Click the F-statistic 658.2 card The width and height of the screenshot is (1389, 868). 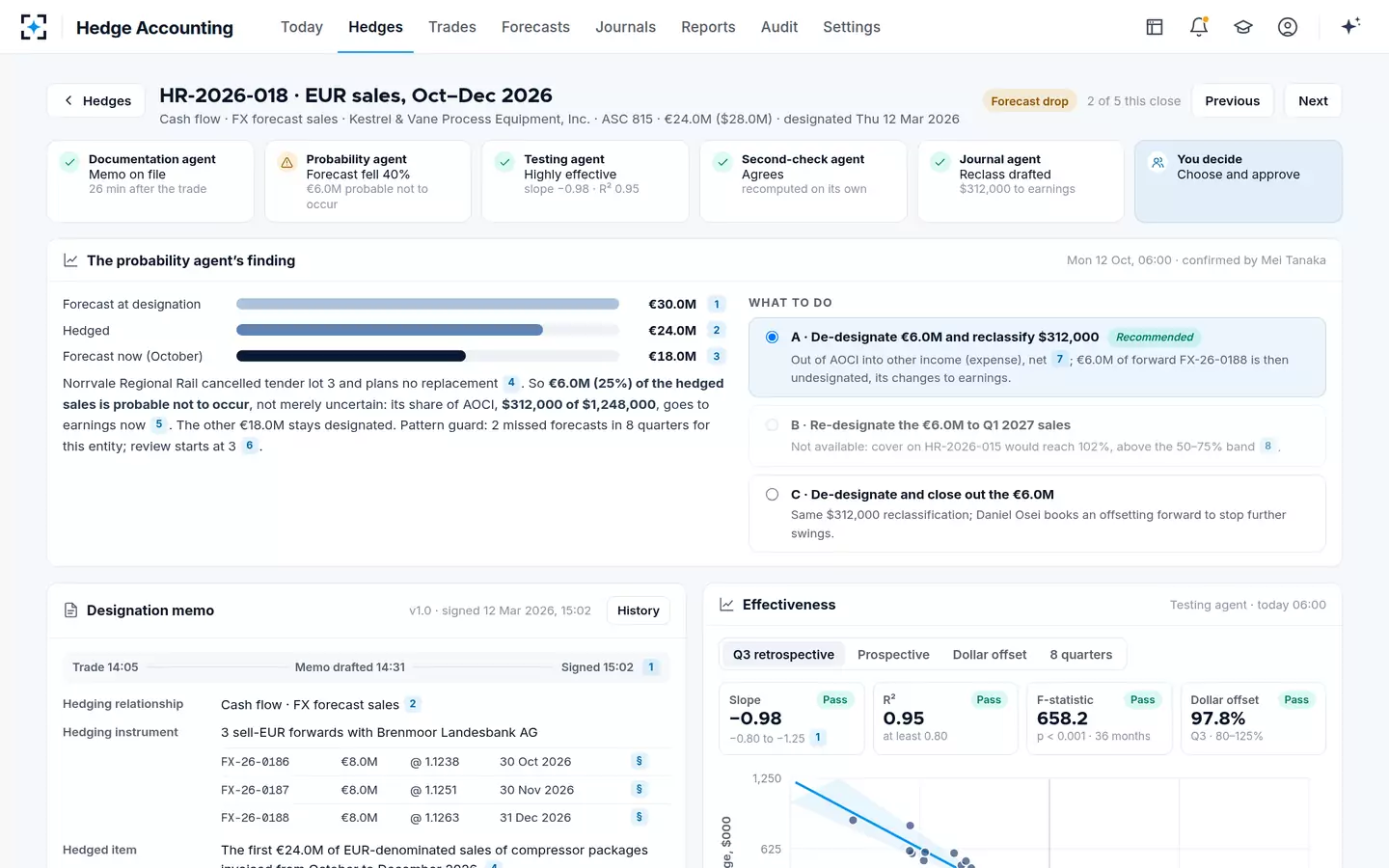[x=1099, y=719]
